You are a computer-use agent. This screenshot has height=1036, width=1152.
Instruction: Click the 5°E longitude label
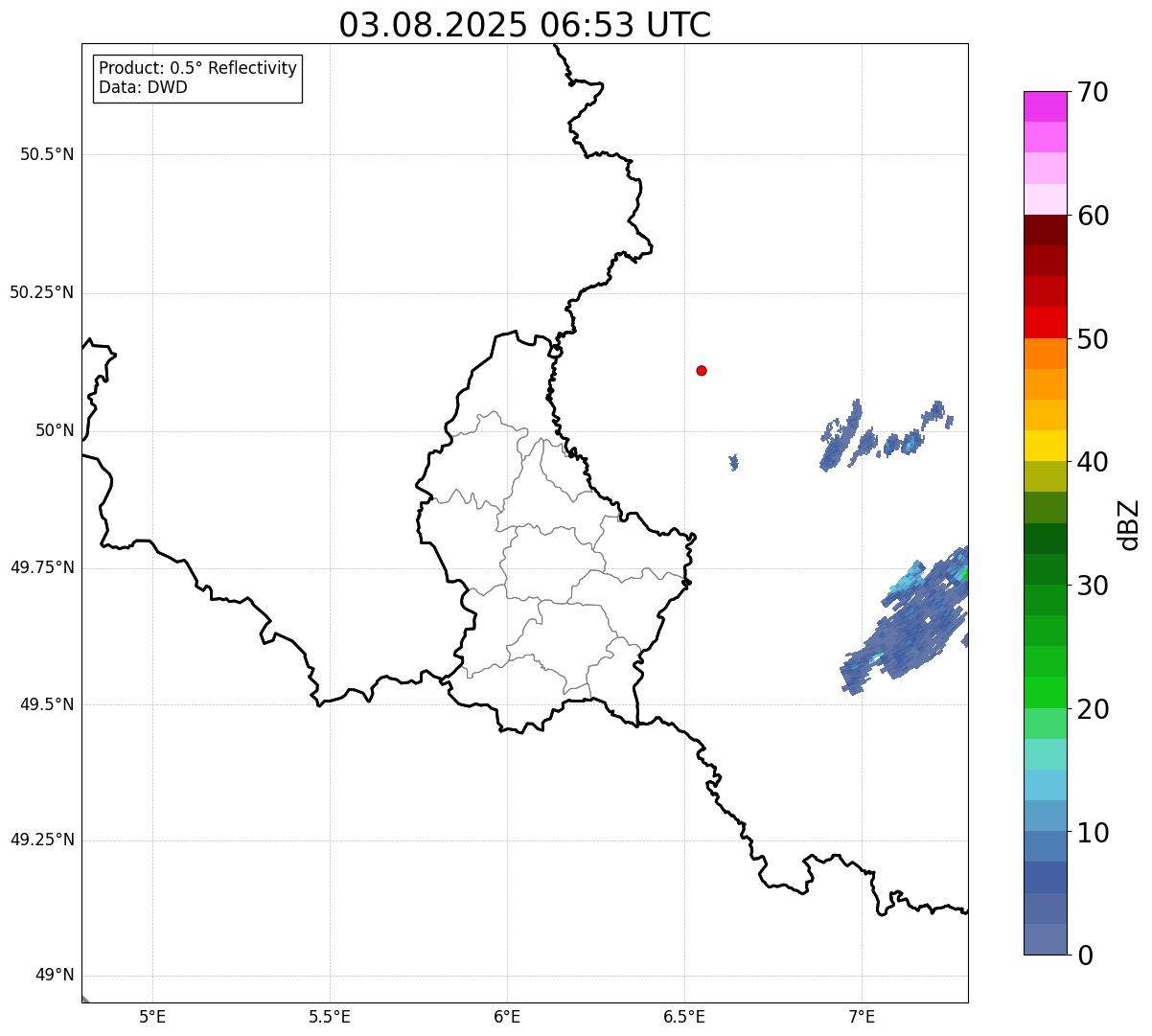(x=152, y=1017)
